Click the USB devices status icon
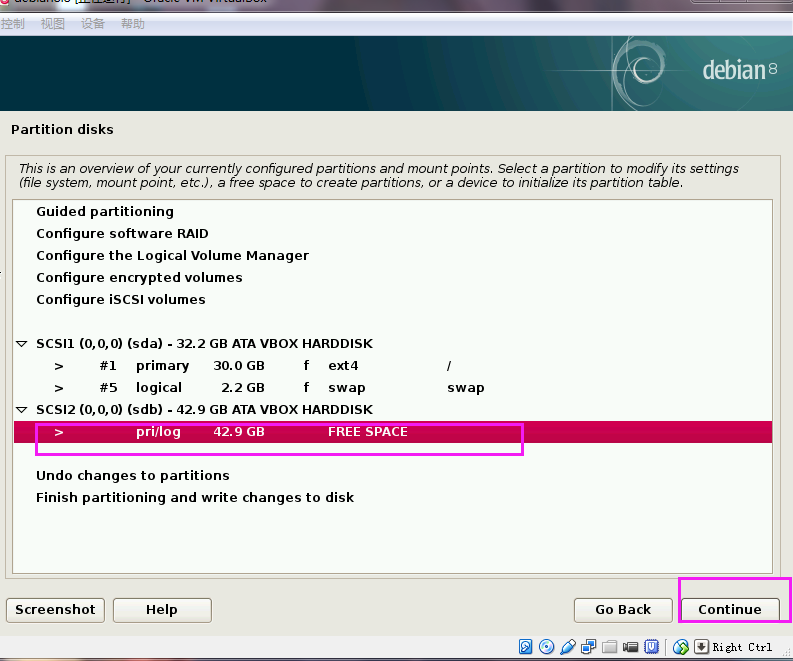The width and height of the screenshot is (793, 661). [x=567, y=647]
